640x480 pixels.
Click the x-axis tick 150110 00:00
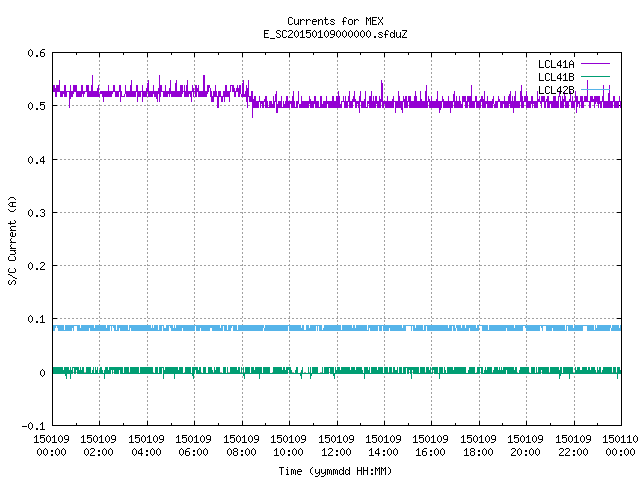(x=620, y=445)
